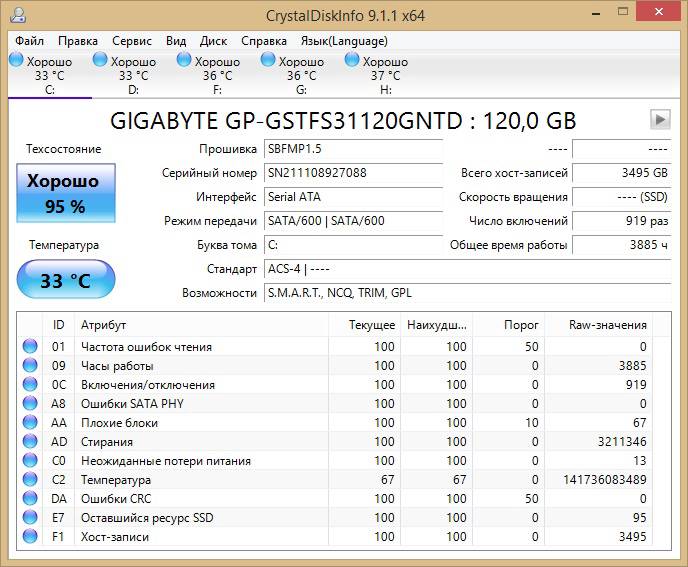Image resolution: width=688 pixels, height=567 pixels.
Task: Select drive H: status orb
Action: (353, 61)
